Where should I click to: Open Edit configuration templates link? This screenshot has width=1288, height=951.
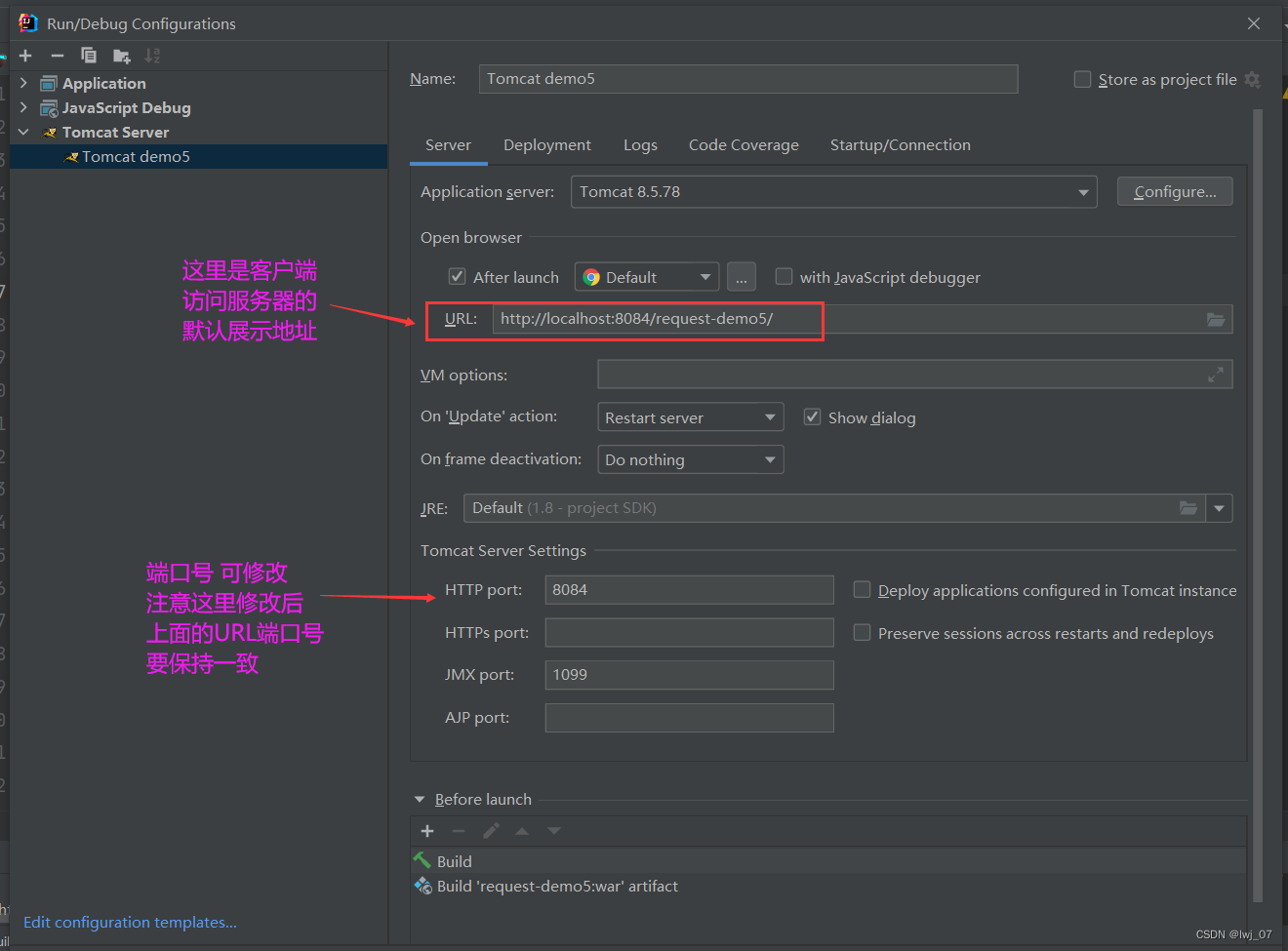tap(130, 922)
